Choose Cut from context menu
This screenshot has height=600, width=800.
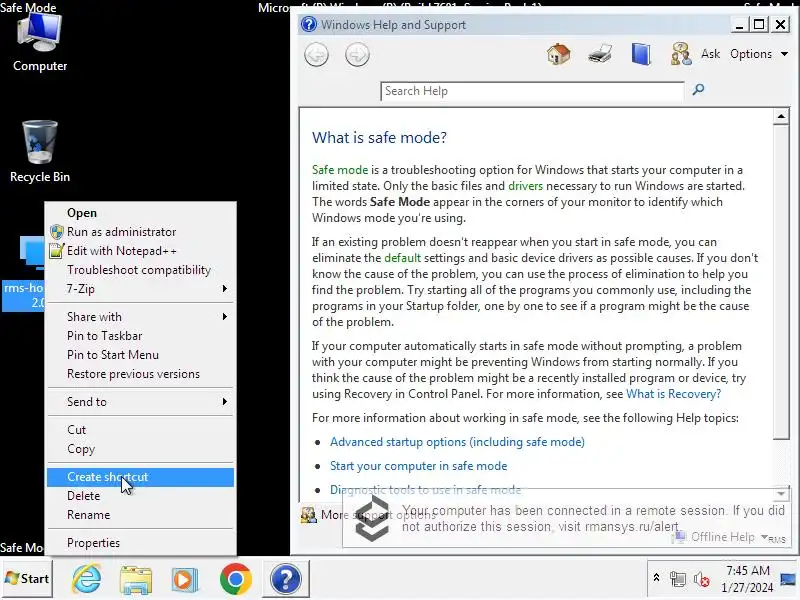click(140, 430)
